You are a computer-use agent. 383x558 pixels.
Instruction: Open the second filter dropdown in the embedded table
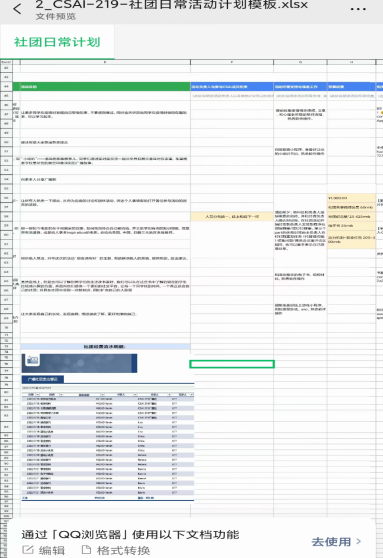(x=61, y=395)
